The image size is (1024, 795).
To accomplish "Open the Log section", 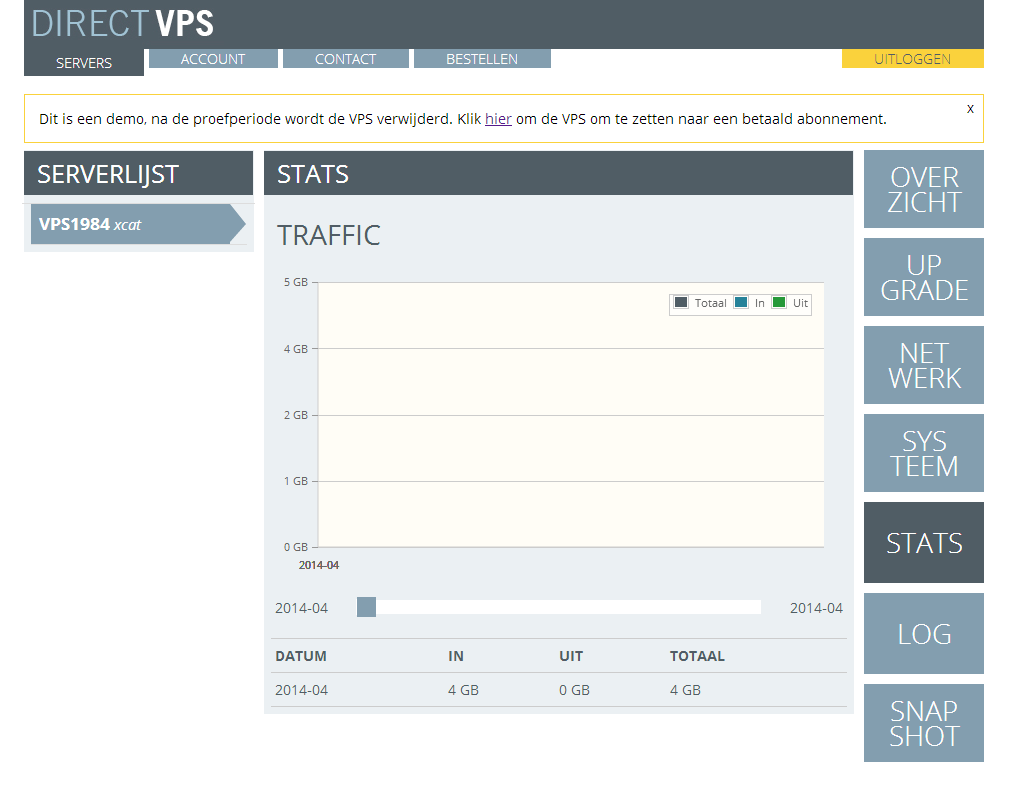I will (923, 633).
